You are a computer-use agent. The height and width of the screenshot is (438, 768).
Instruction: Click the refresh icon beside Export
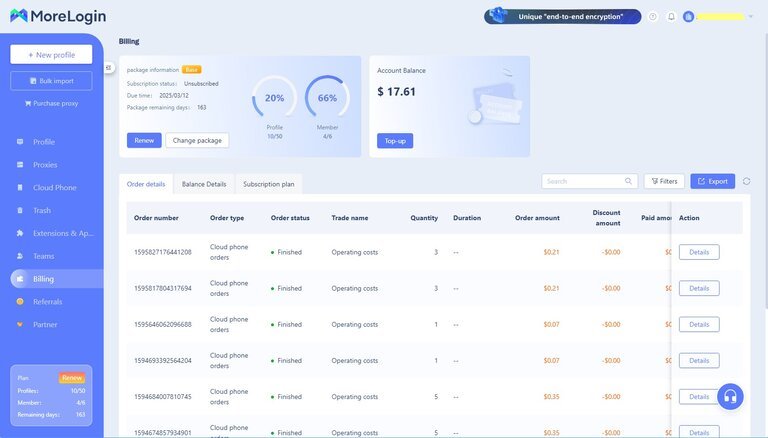pos(747,181)
